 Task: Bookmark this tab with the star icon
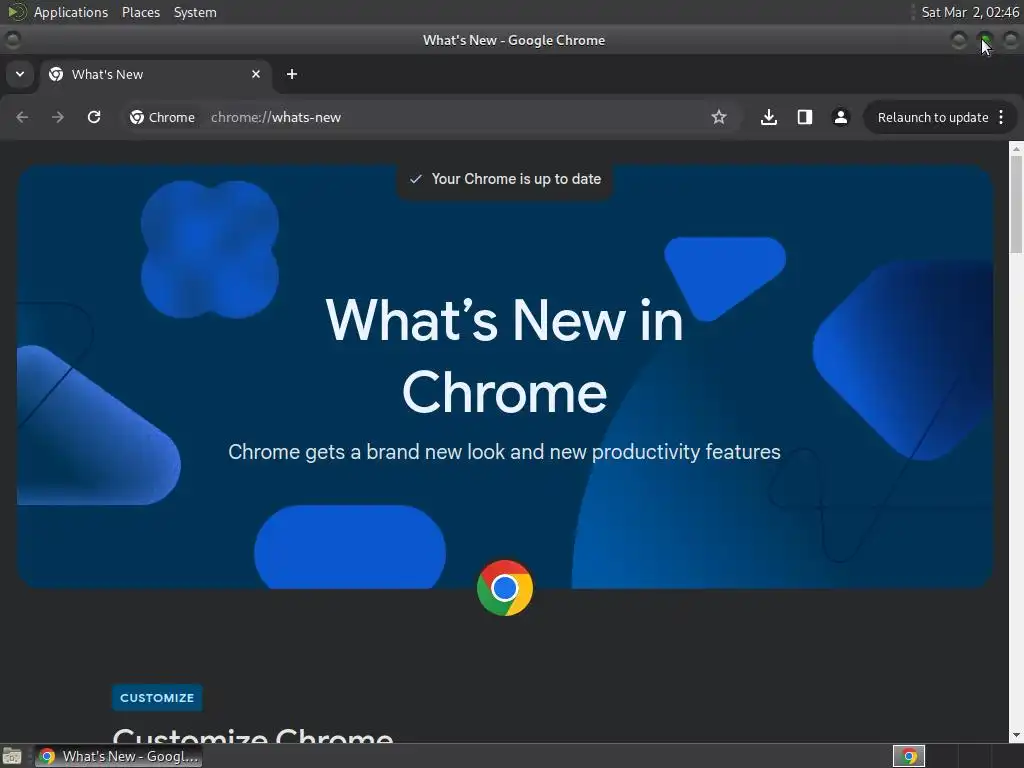719,117
